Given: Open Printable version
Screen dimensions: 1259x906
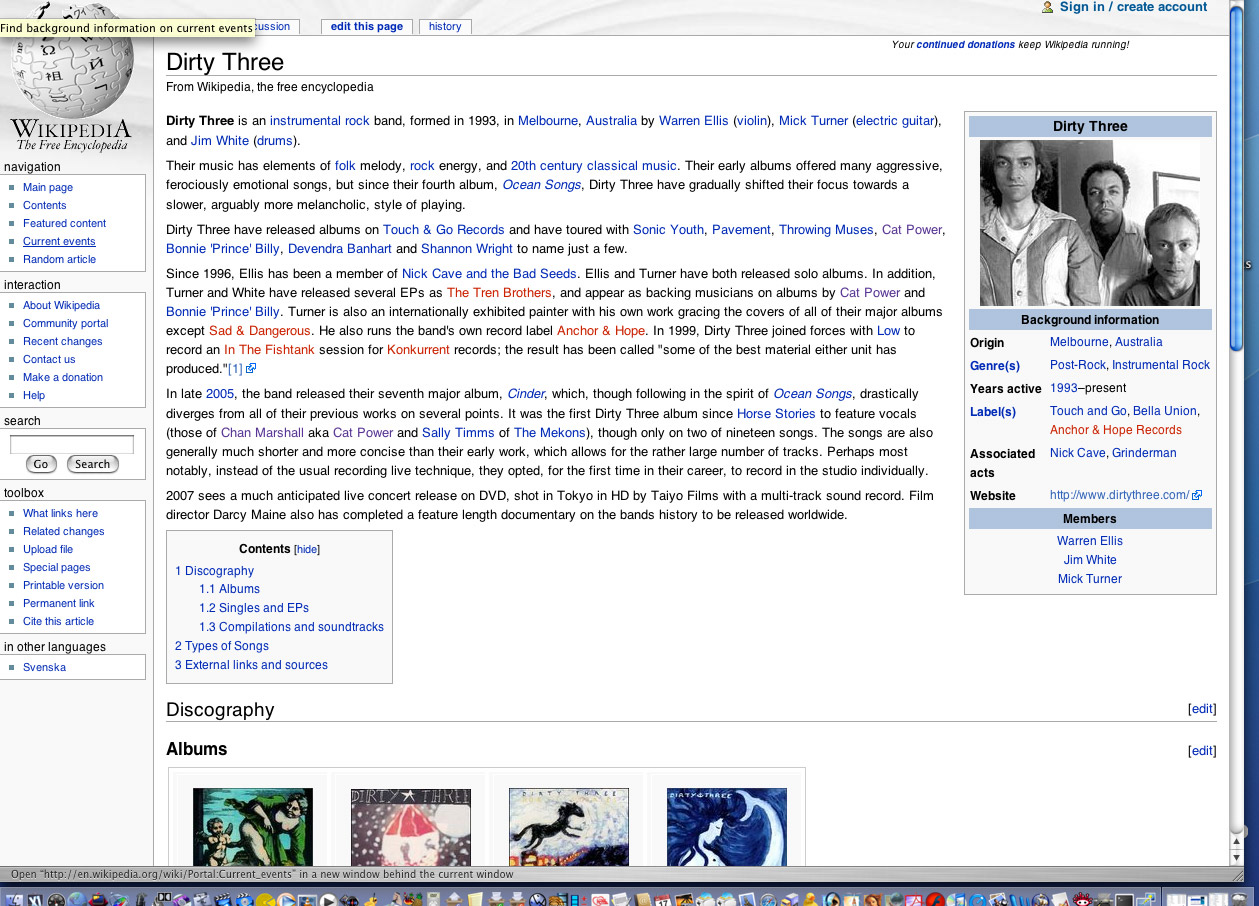Looking at the screenshot, I should point(64,585).
